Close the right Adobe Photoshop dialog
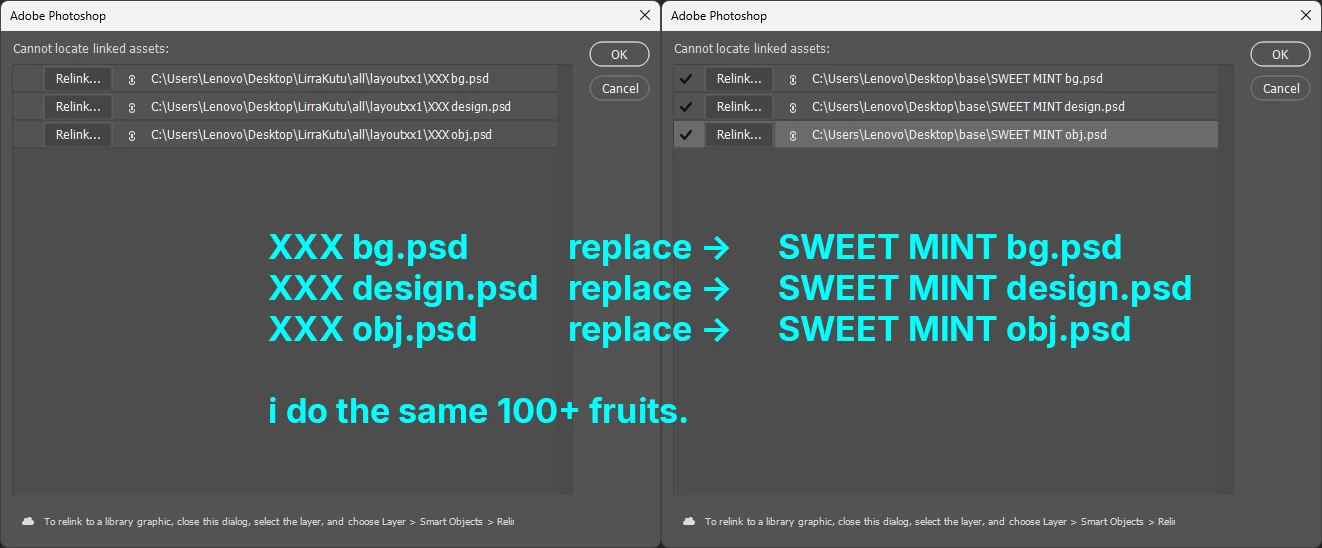 1306,15
